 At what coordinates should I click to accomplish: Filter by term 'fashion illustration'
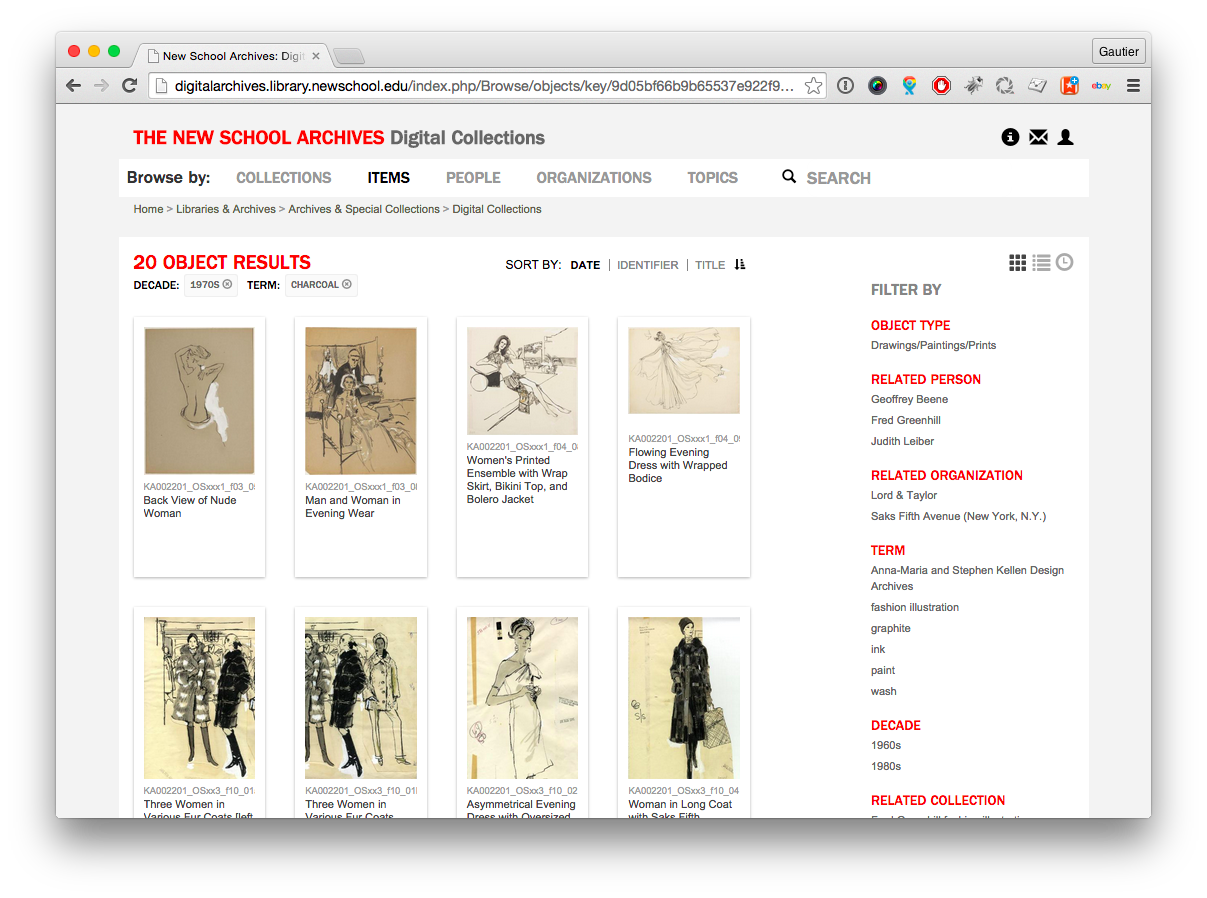(x=915, y=607)
